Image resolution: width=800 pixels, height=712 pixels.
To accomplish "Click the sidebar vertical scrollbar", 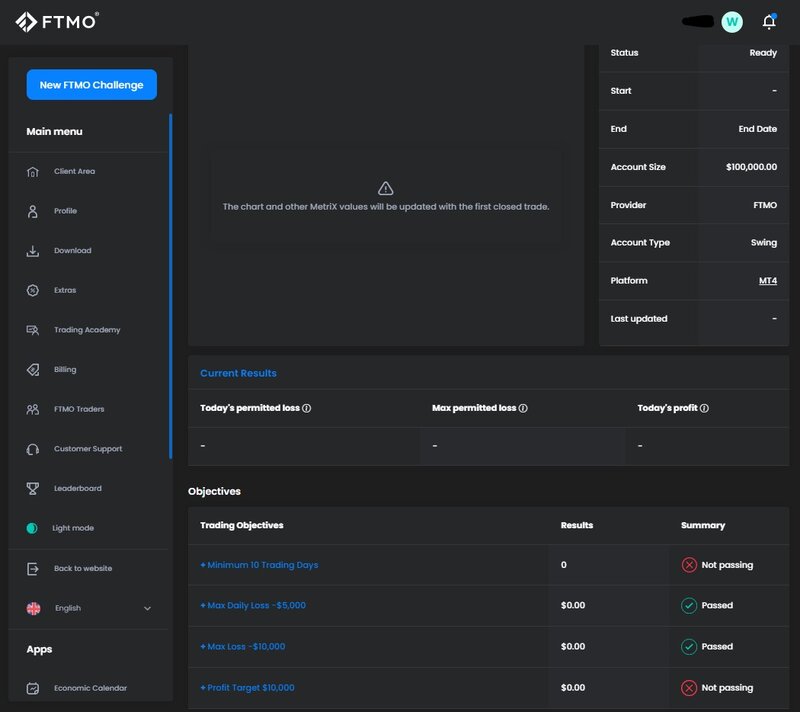I will coord(171,285).
